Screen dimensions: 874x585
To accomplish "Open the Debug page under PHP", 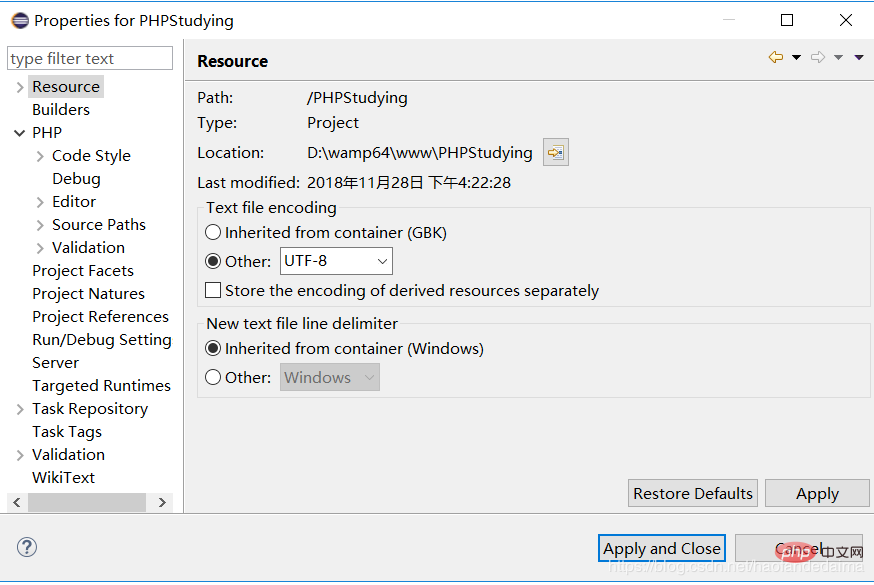I will coord(76,179).
